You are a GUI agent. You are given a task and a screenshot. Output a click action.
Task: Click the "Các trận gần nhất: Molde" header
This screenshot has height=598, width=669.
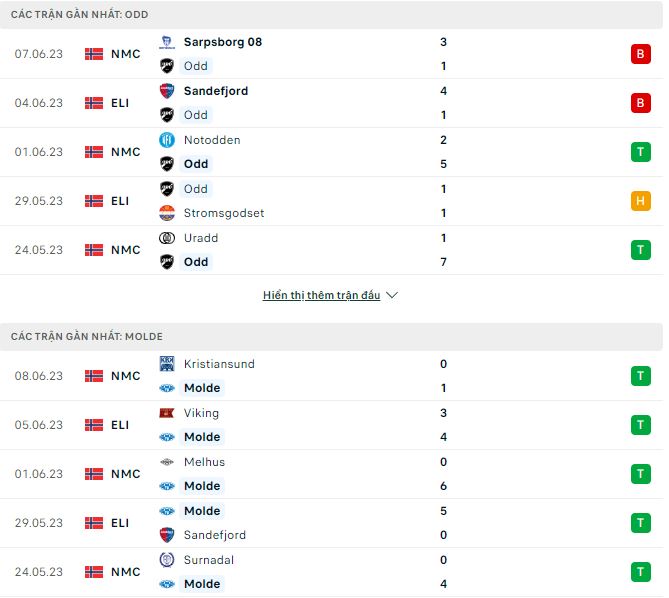(x=87, y=337)
